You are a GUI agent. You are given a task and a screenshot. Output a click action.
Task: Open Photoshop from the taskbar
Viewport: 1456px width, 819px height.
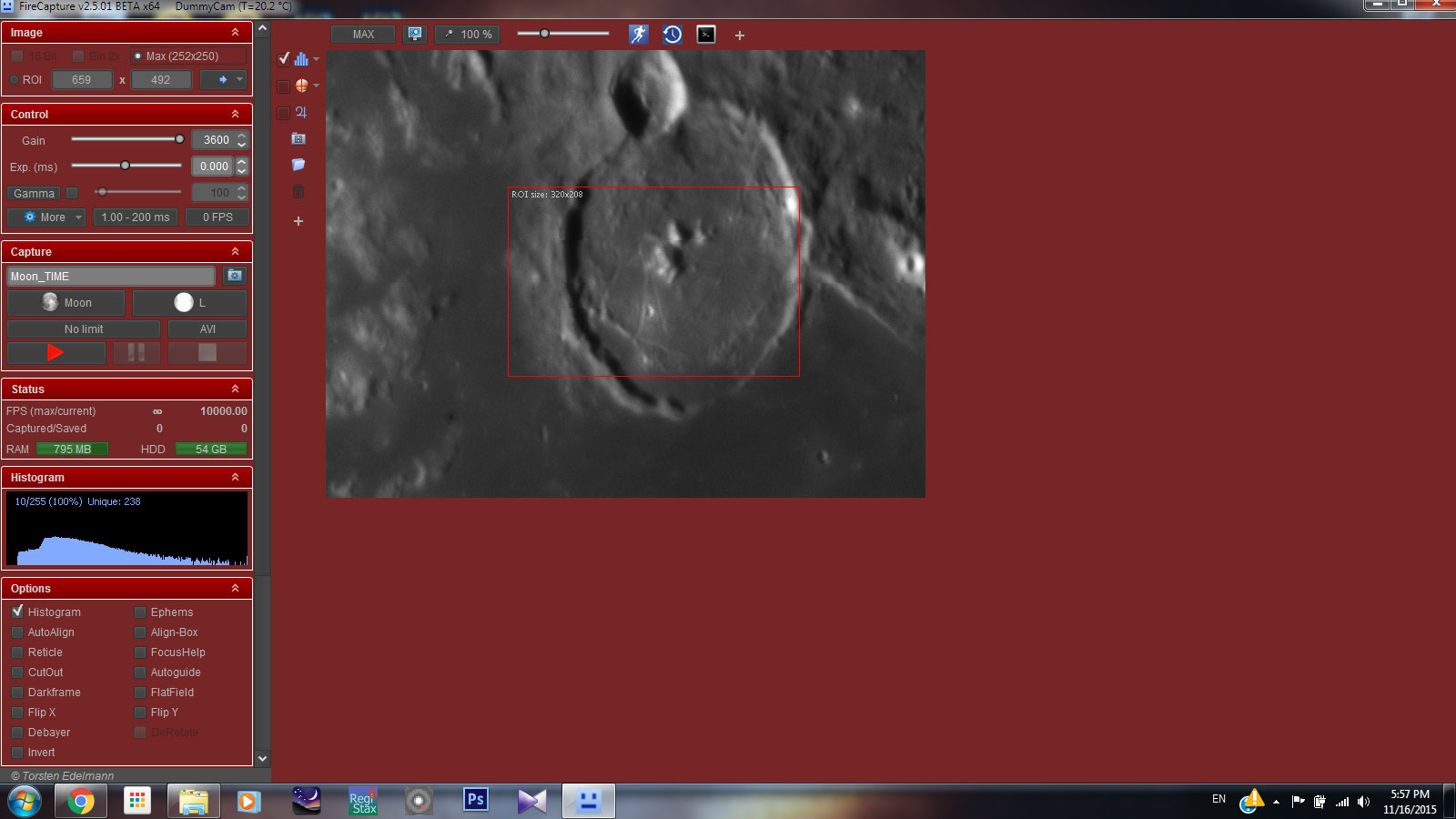tap(475, 800)
